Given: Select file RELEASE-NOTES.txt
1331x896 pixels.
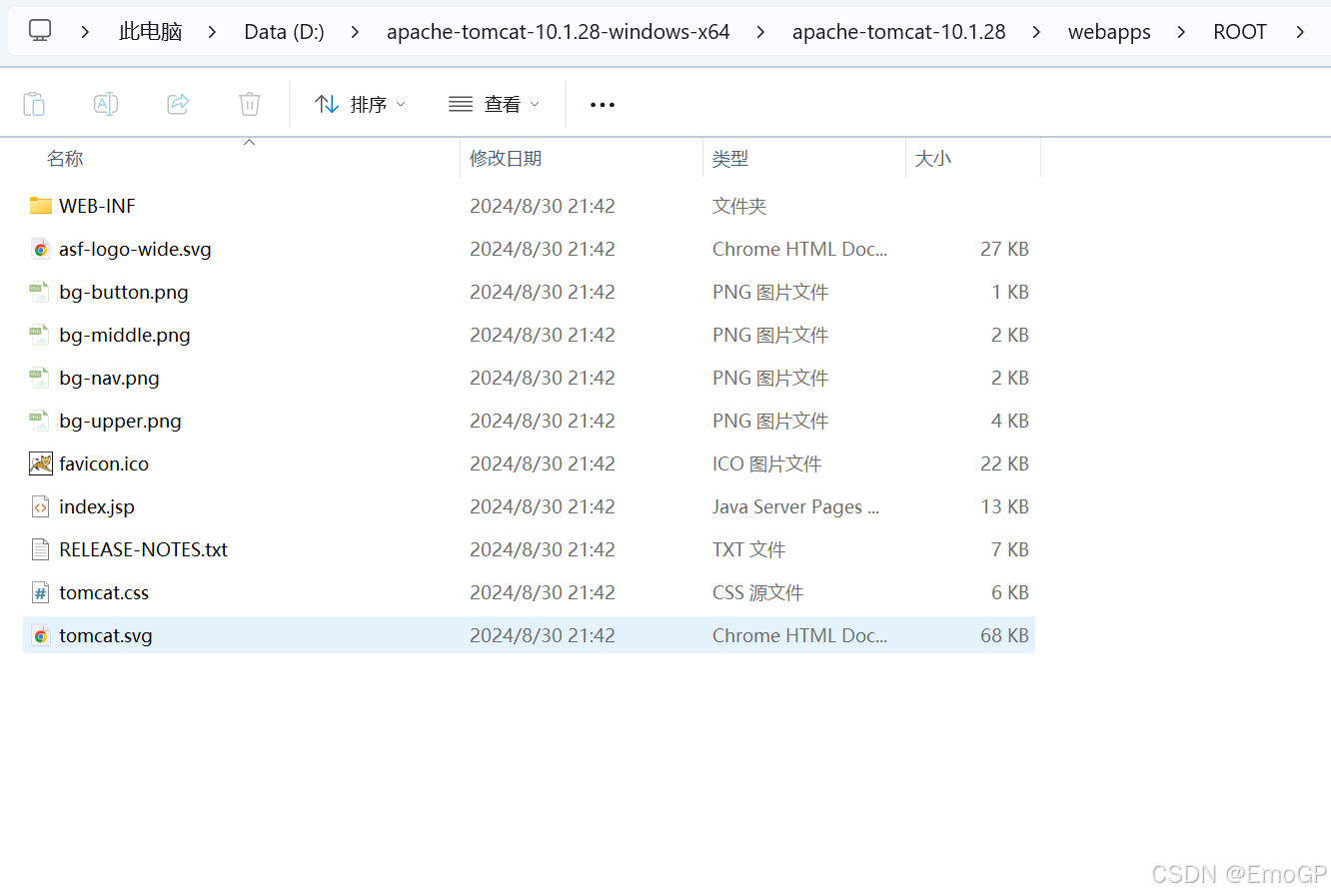Looking at the screenshot, I should point(143,549).
